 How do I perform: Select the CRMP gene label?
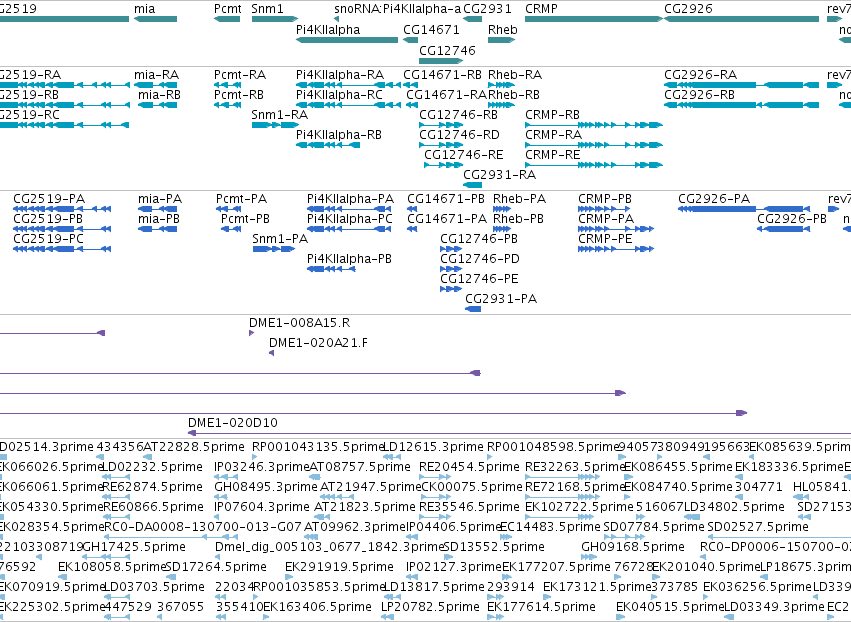541,9
